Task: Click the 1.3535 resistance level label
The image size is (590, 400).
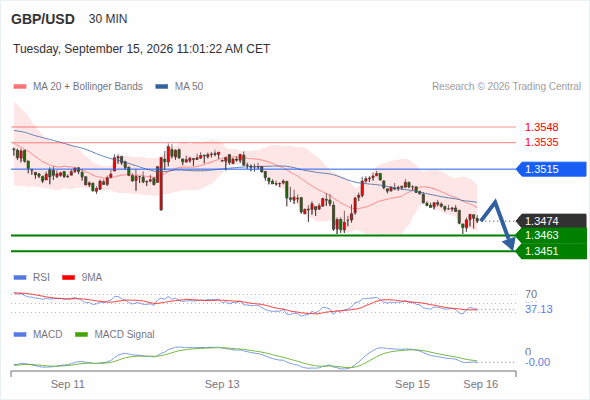Action: [x=541, y=142]
